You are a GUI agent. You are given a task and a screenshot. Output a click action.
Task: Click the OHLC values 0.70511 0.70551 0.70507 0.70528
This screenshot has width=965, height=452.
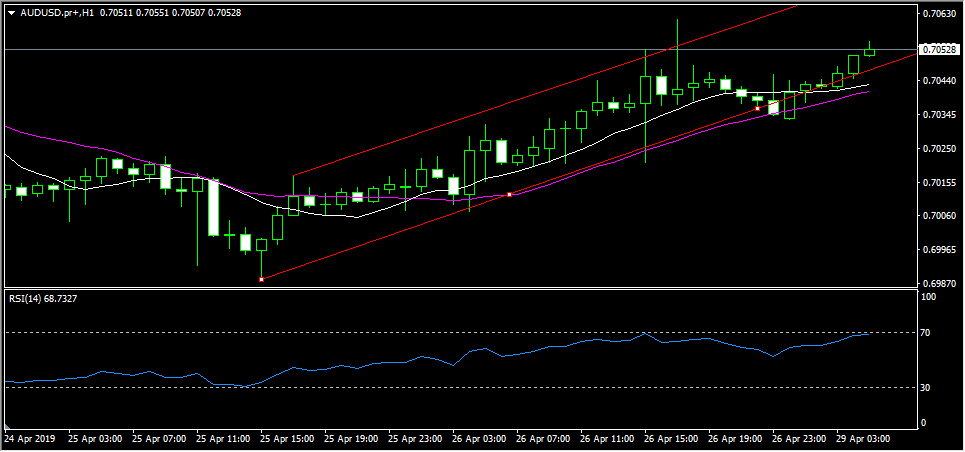pos(169,13)
